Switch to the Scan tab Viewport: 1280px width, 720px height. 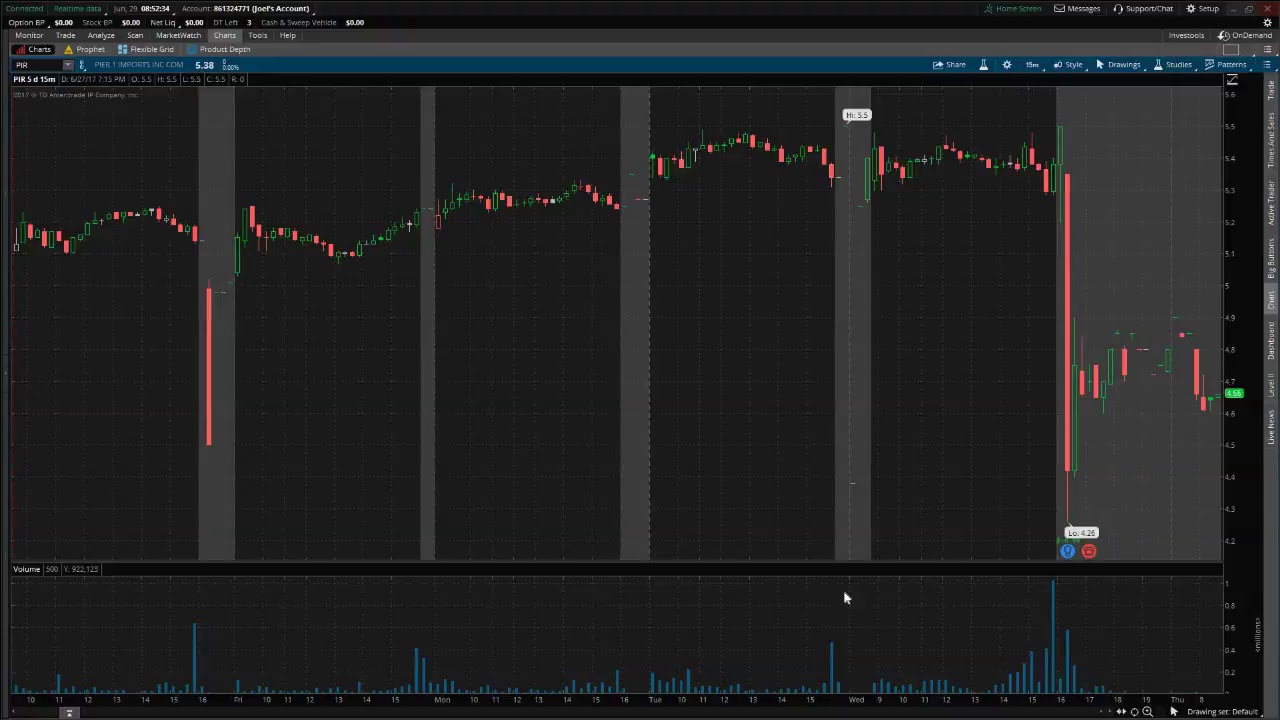pos(135,35)
